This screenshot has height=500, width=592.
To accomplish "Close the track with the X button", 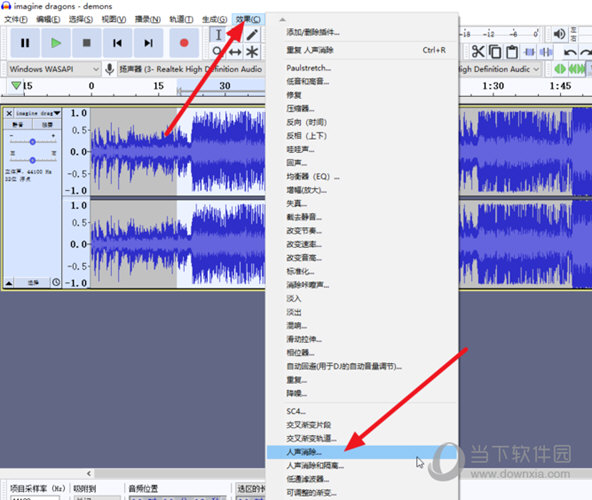I will (9, 113).
